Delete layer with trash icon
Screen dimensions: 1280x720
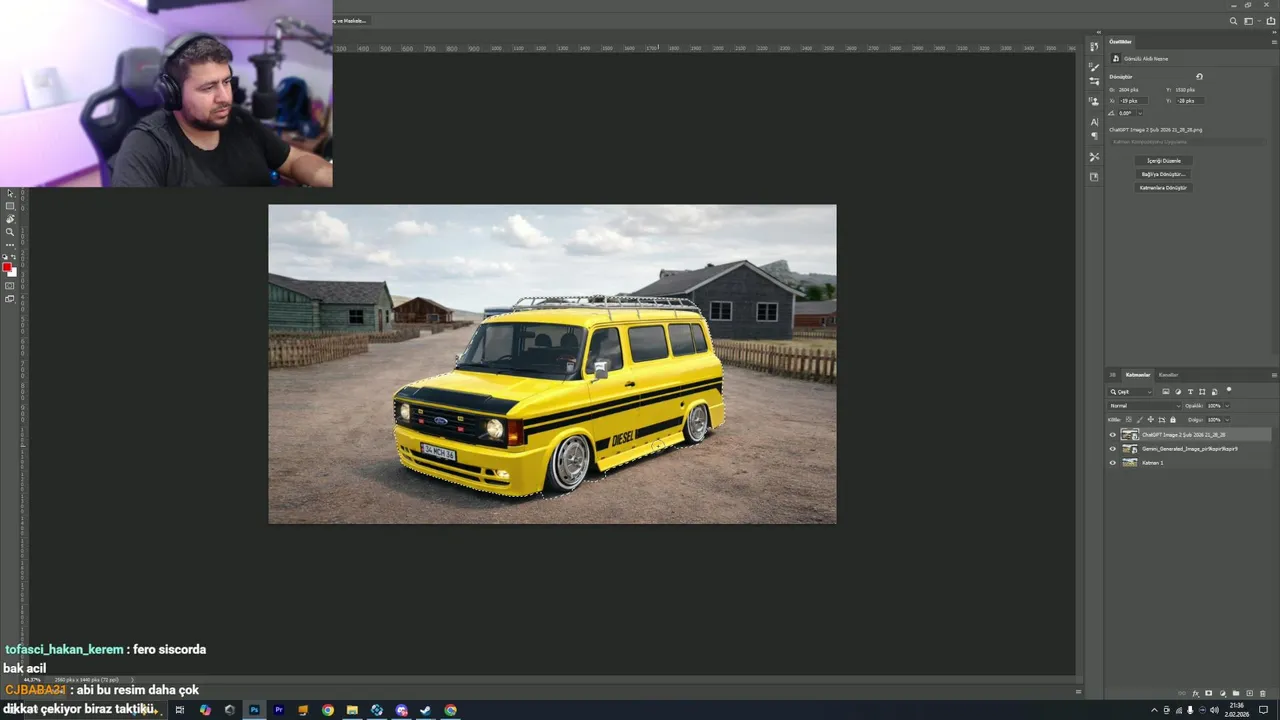1263,694
